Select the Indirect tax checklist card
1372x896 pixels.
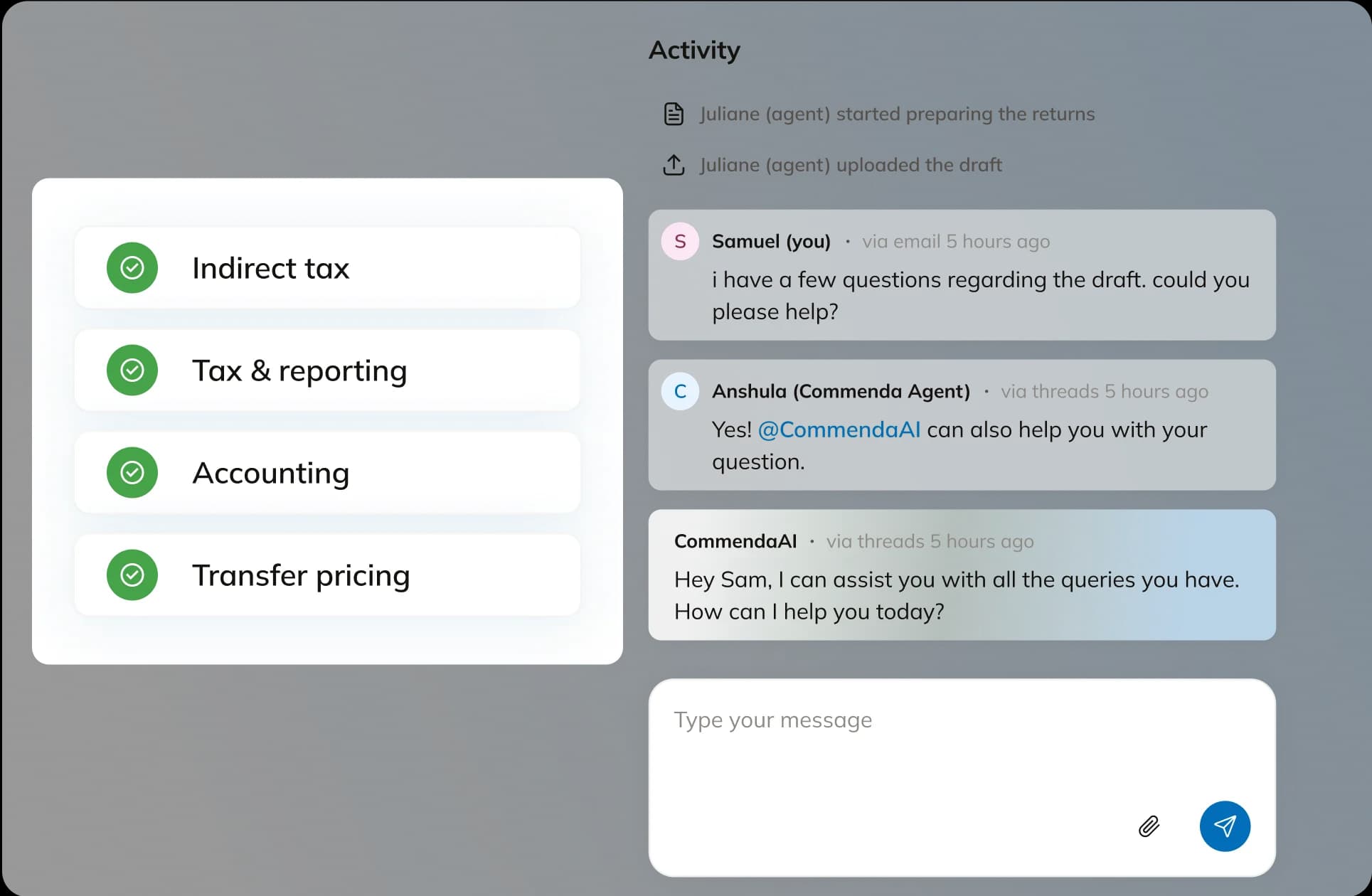click(327, 268)
